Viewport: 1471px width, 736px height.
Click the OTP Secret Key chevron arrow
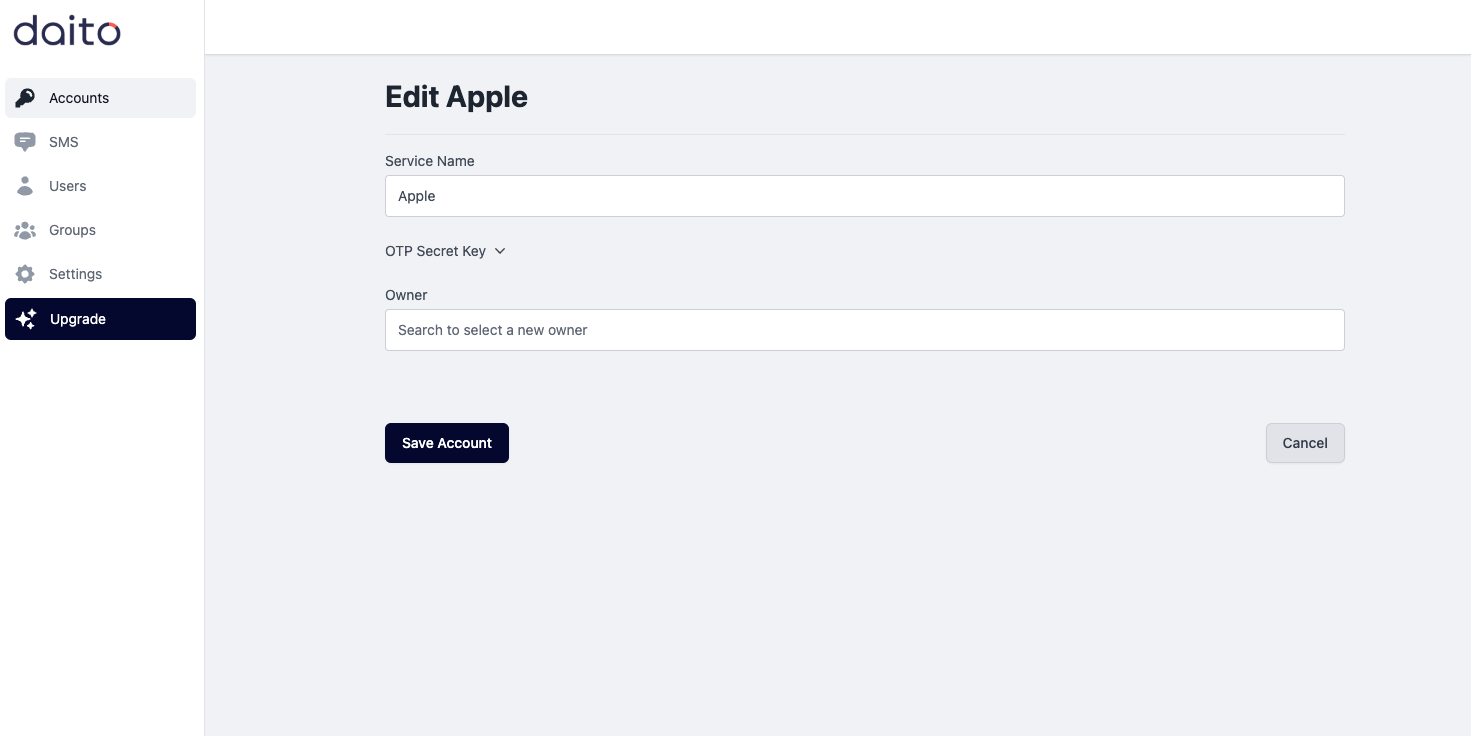(500, 251)
